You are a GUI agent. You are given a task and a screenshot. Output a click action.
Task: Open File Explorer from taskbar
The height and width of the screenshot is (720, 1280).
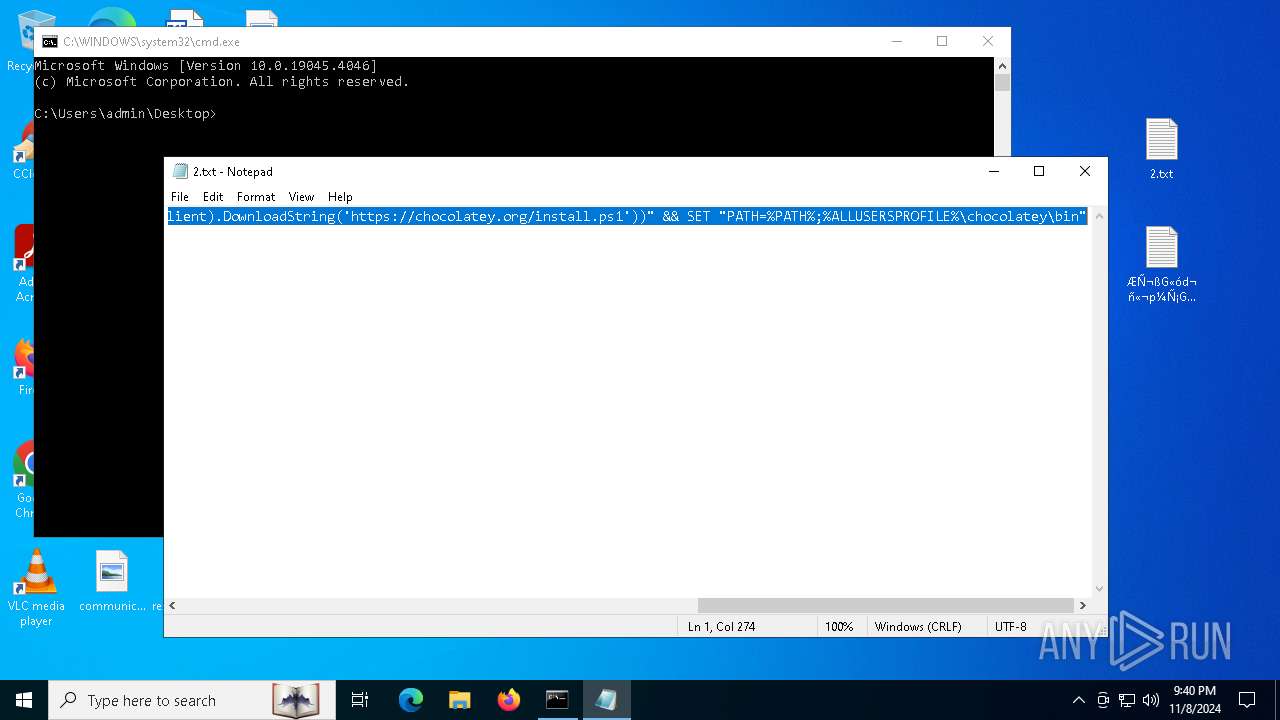(x=460, y=700)
